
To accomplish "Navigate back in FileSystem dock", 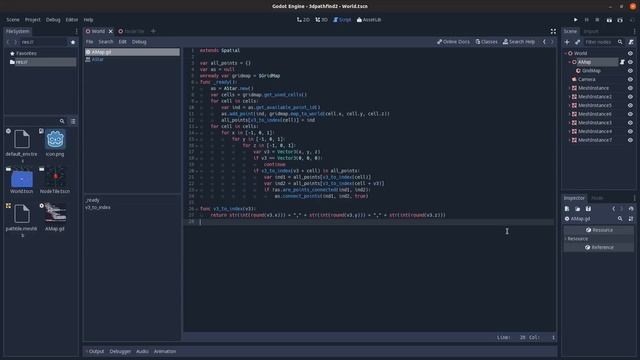I will pyautogui.click(x=8, y=42).
